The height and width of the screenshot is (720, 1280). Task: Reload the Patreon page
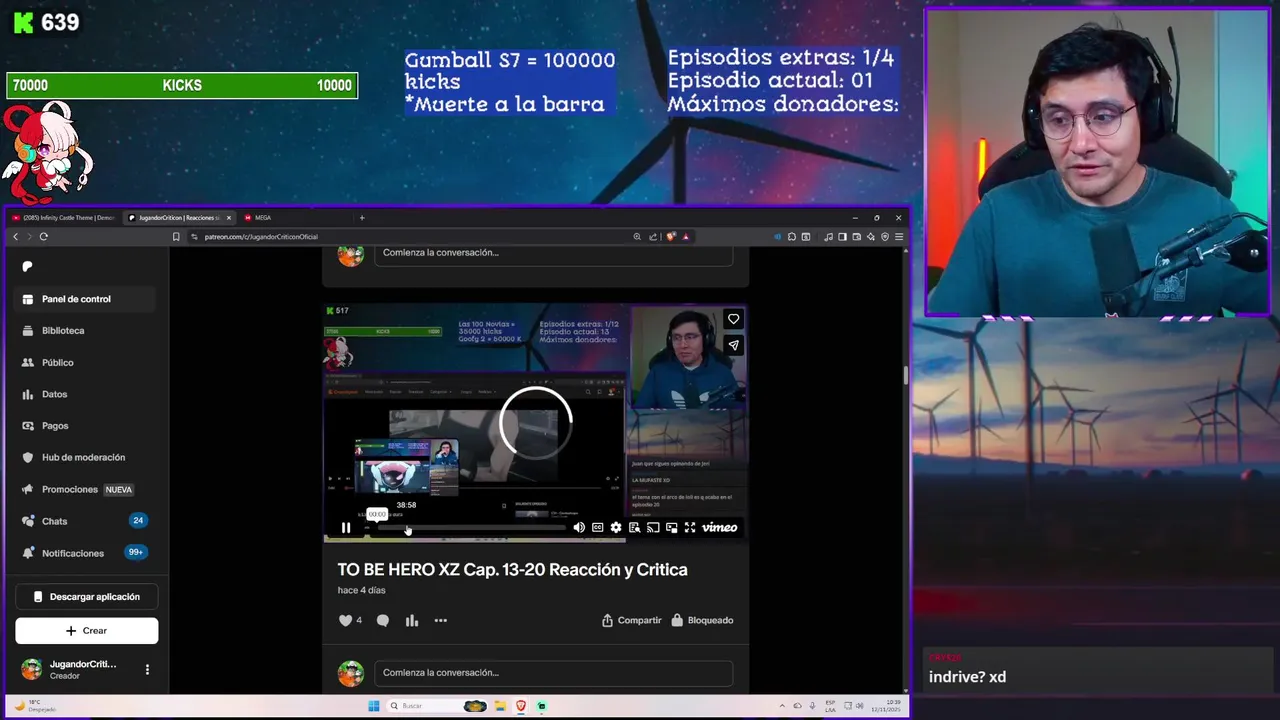(44, 237)
